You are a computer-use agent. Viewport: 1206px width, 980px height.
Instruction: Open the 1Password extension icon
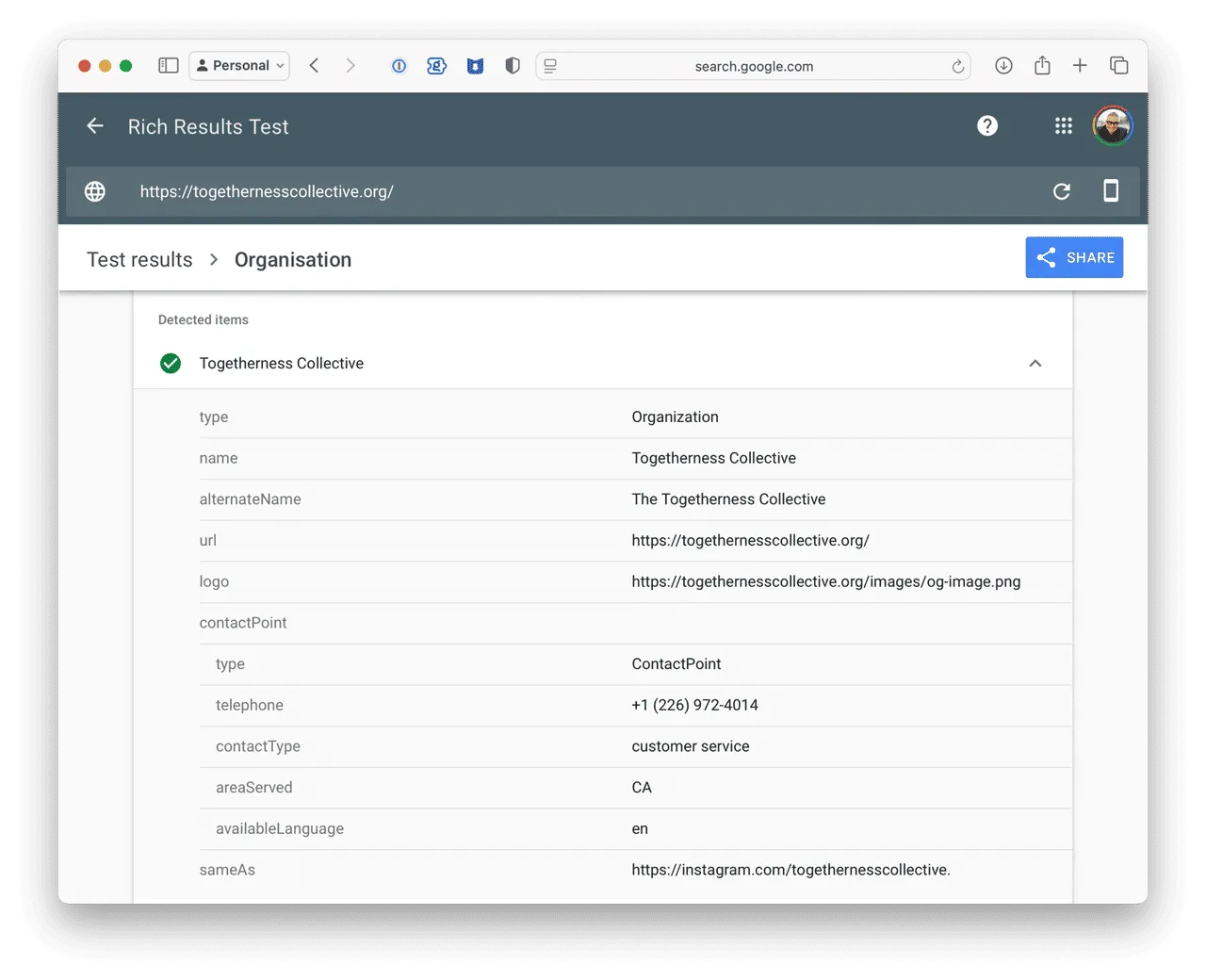click(399, 66)
